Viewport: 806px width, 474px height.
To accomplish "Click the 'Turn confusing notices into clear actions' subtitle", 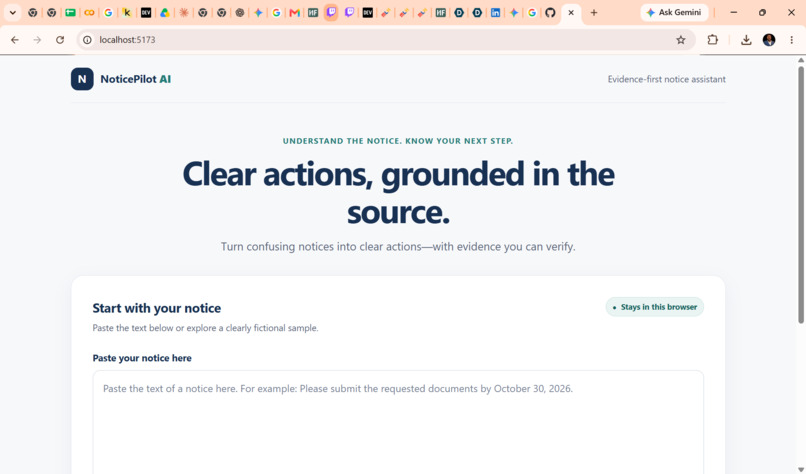I will tap(398, 247).
